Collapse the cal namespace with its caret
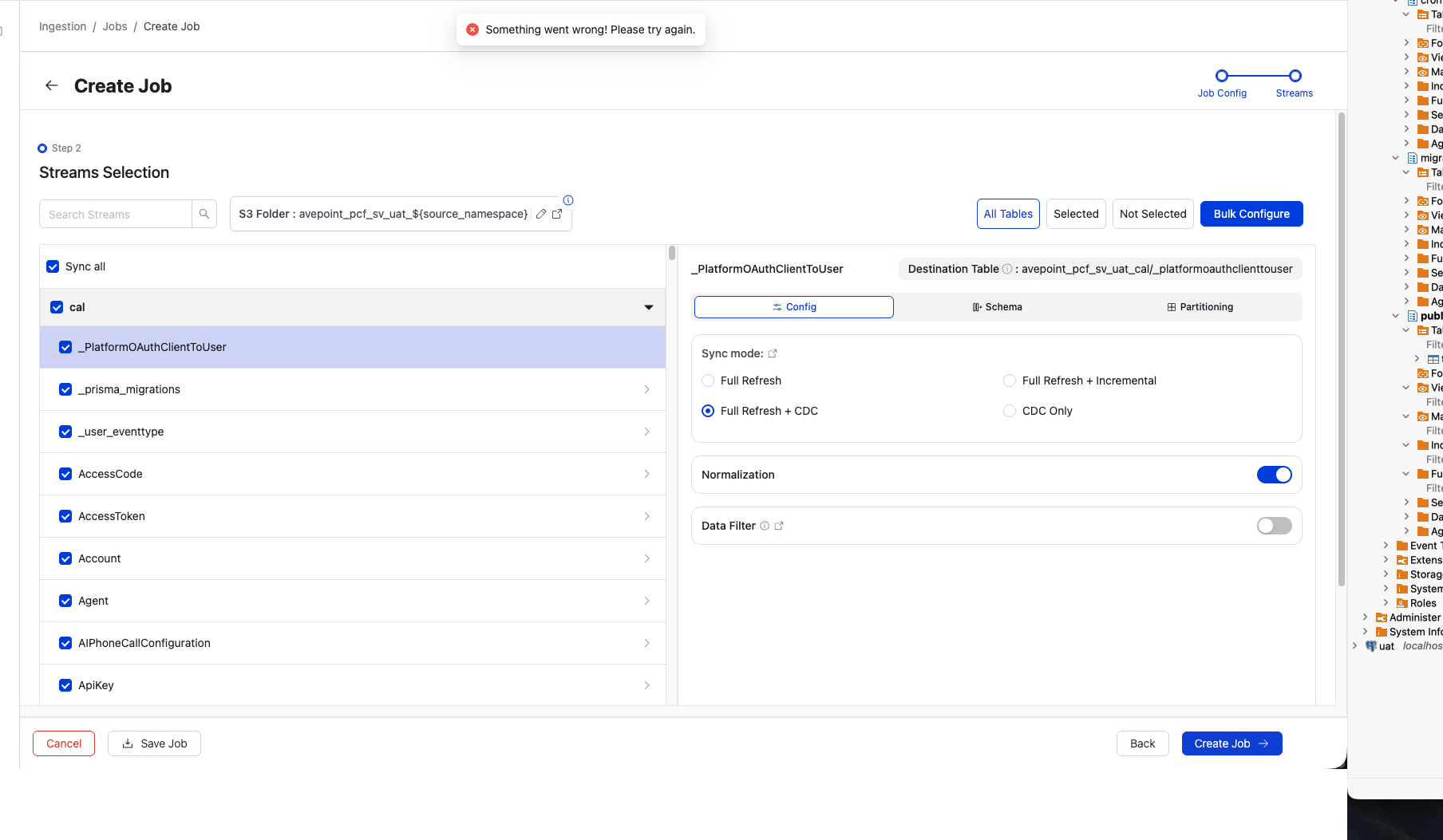The image size is (1443, 840). (x=649, y=307)
